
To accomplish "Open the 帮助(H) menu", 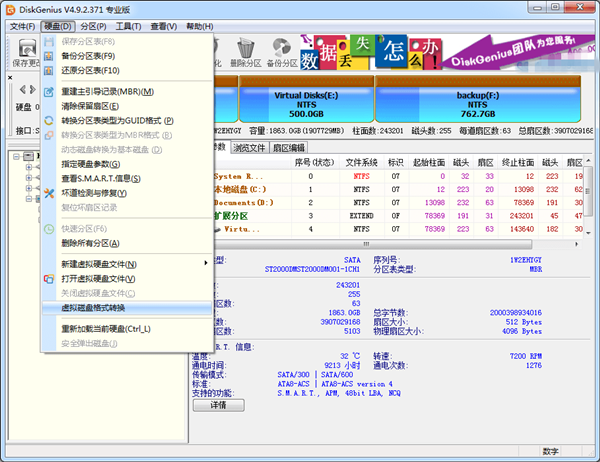I will pyautogui.click(x=199, y=26).
